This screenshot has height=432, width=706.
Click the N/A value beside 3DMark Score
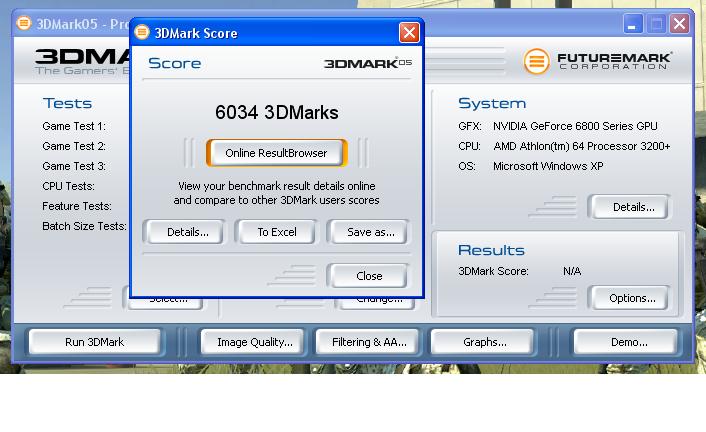[572, 271]
